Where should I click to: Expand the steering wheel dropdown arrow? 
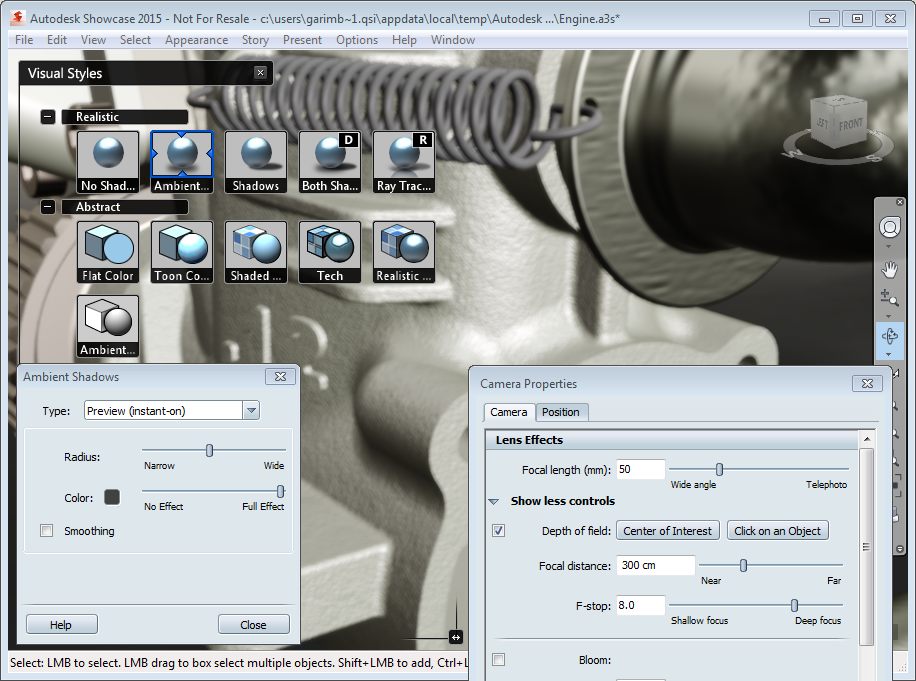click(x=889, y=246)
